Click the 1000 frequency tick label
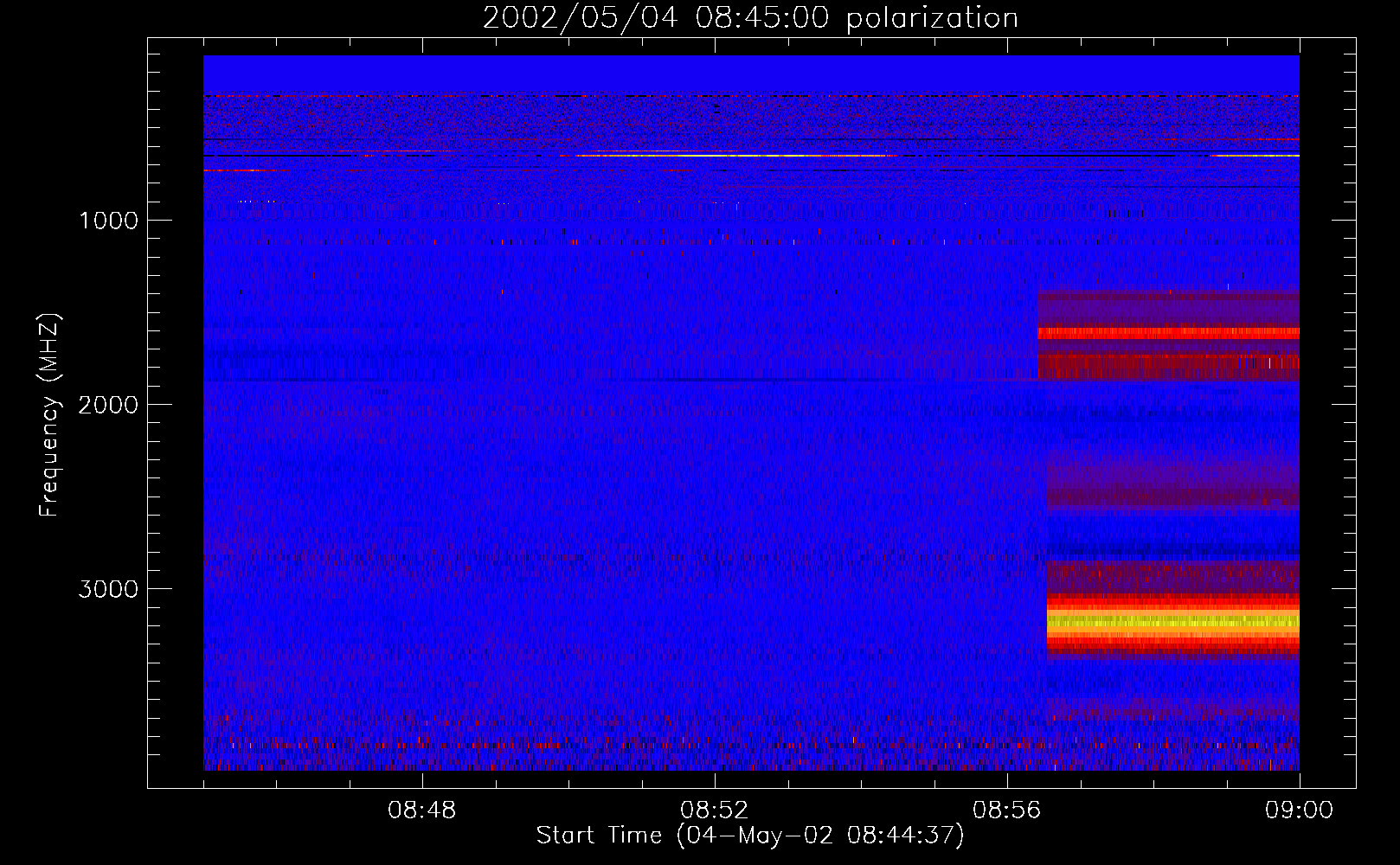Screen dimensions: 1400x865 [108, 221]
